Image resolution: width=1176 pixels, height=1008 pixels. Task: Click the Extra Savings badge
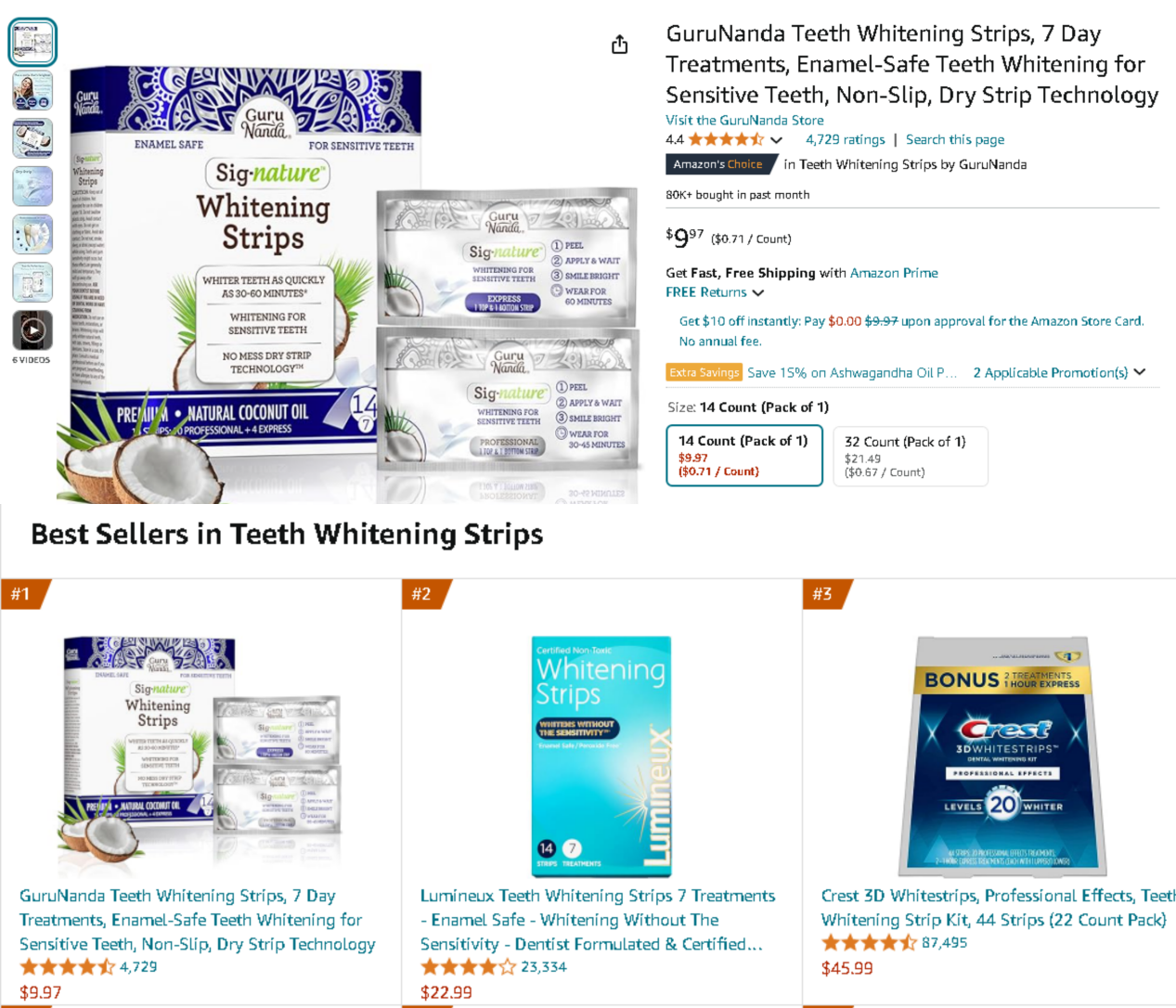[704, 372]
